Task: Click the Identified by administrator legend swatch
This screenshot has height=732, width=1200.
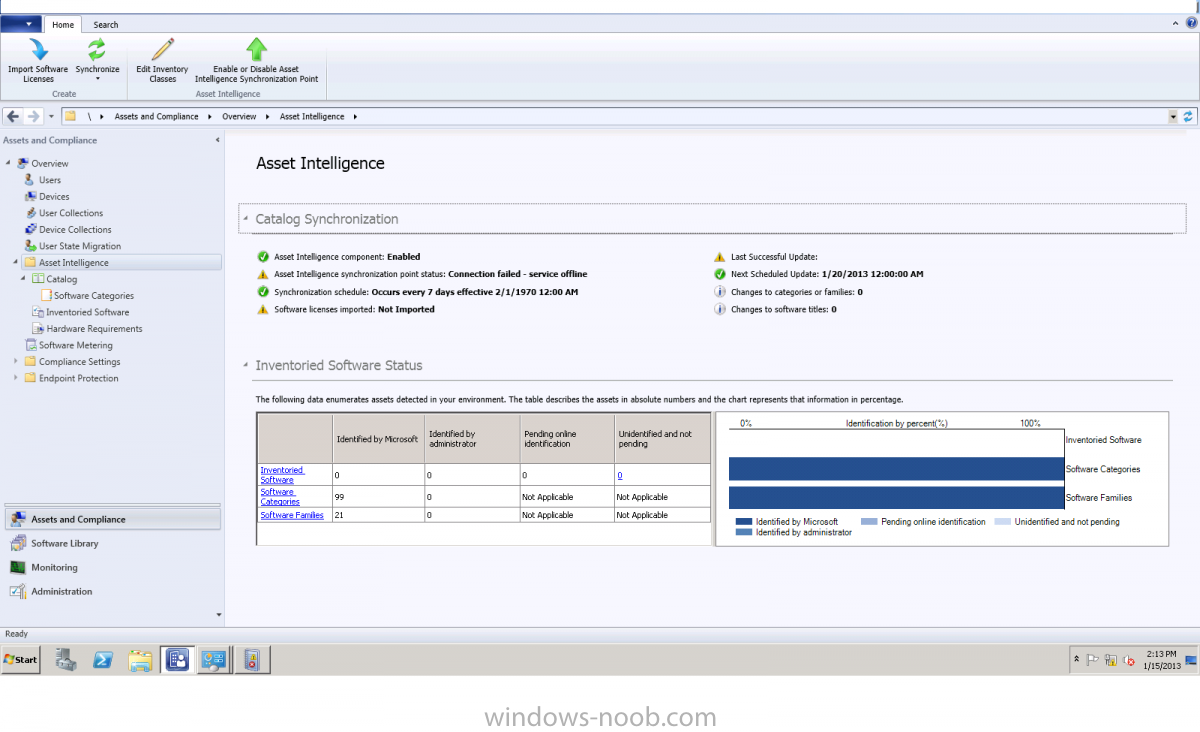Action: (x=744, y=533)
